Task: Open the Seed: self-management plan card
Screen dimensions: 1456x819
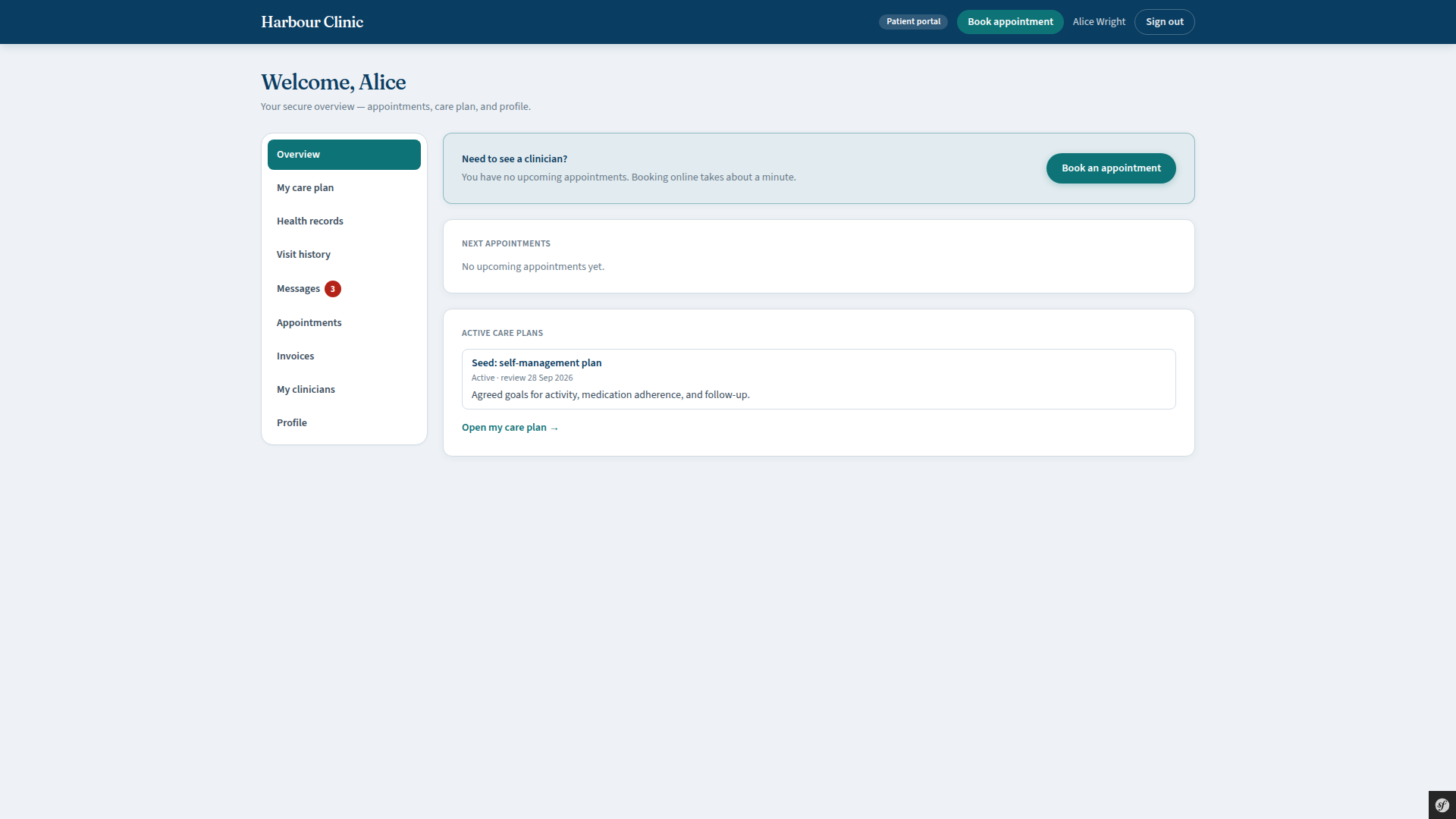Action: pos(818,379)
